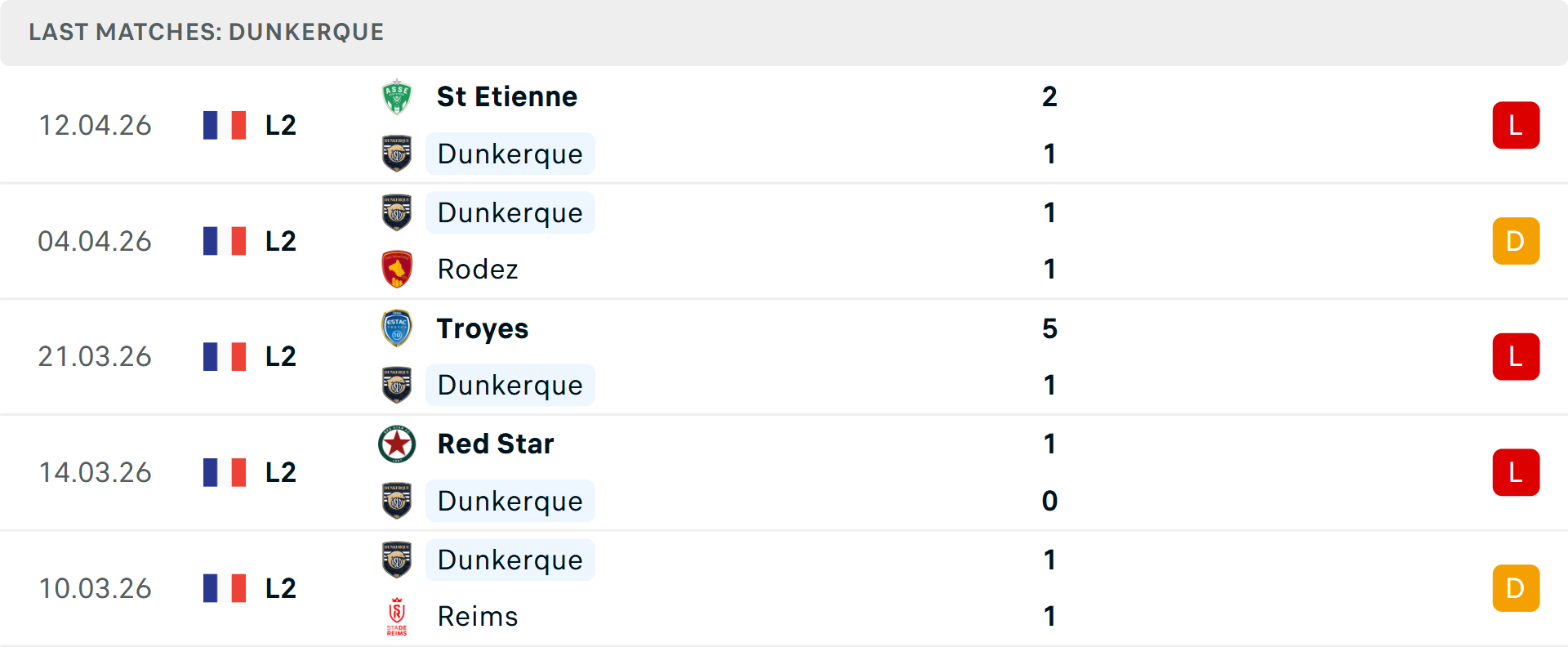Click the red L badge for 12.04.26
The image size is (1568, 647).
pyautogui.click(x=1516, y=125)
